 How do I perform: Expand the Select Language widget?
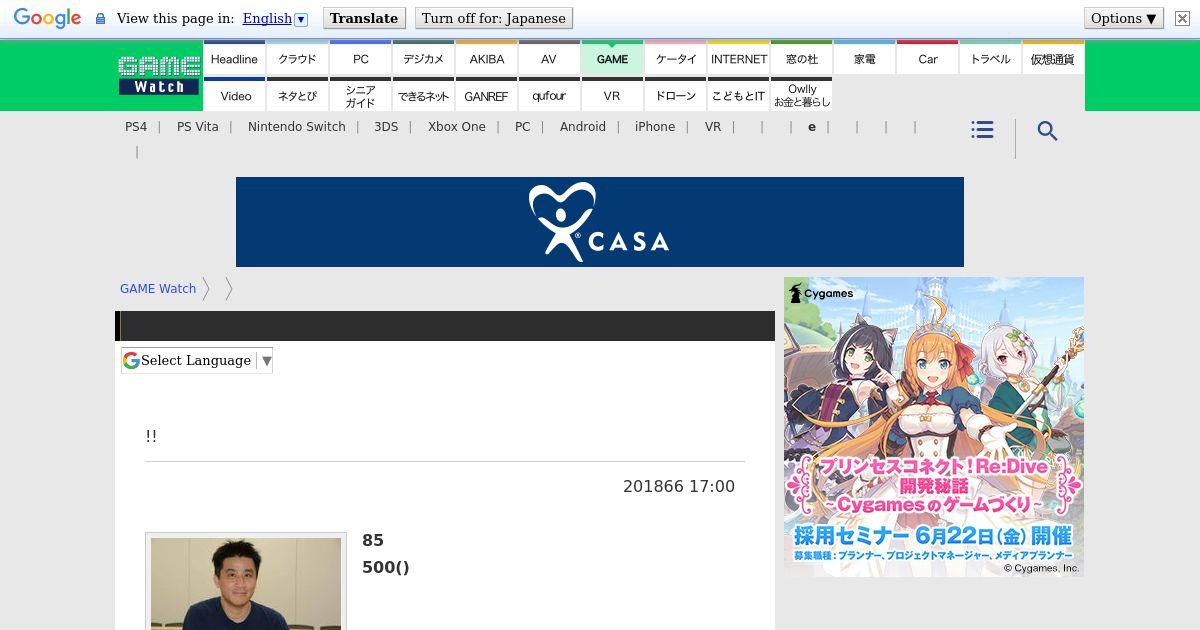pos(197,361)
